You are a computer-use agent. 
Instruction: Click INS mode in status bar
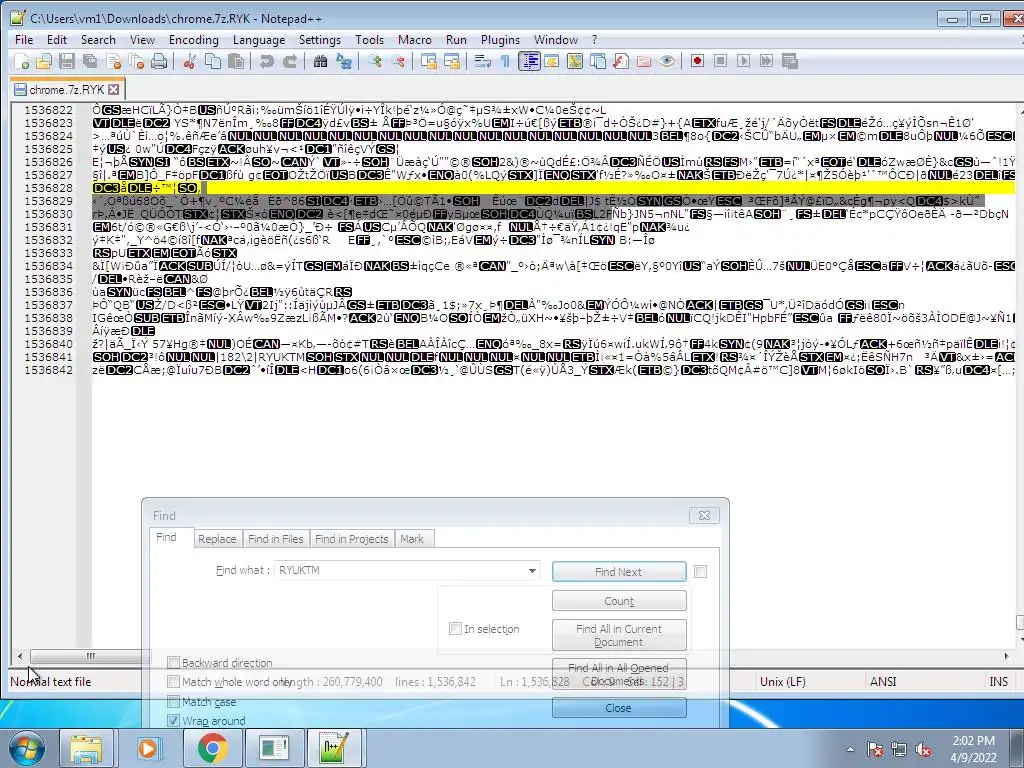tap(998, 682)
